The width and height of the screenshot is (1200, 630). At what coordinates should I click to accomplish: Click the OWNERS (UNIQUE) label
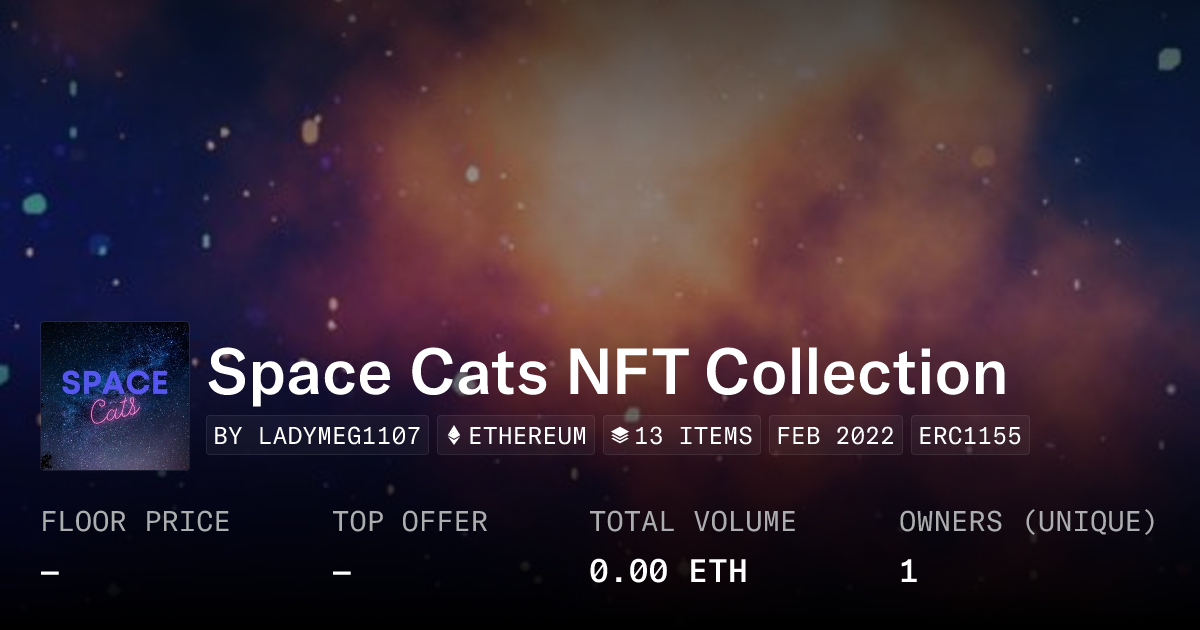pos(1027,521)
